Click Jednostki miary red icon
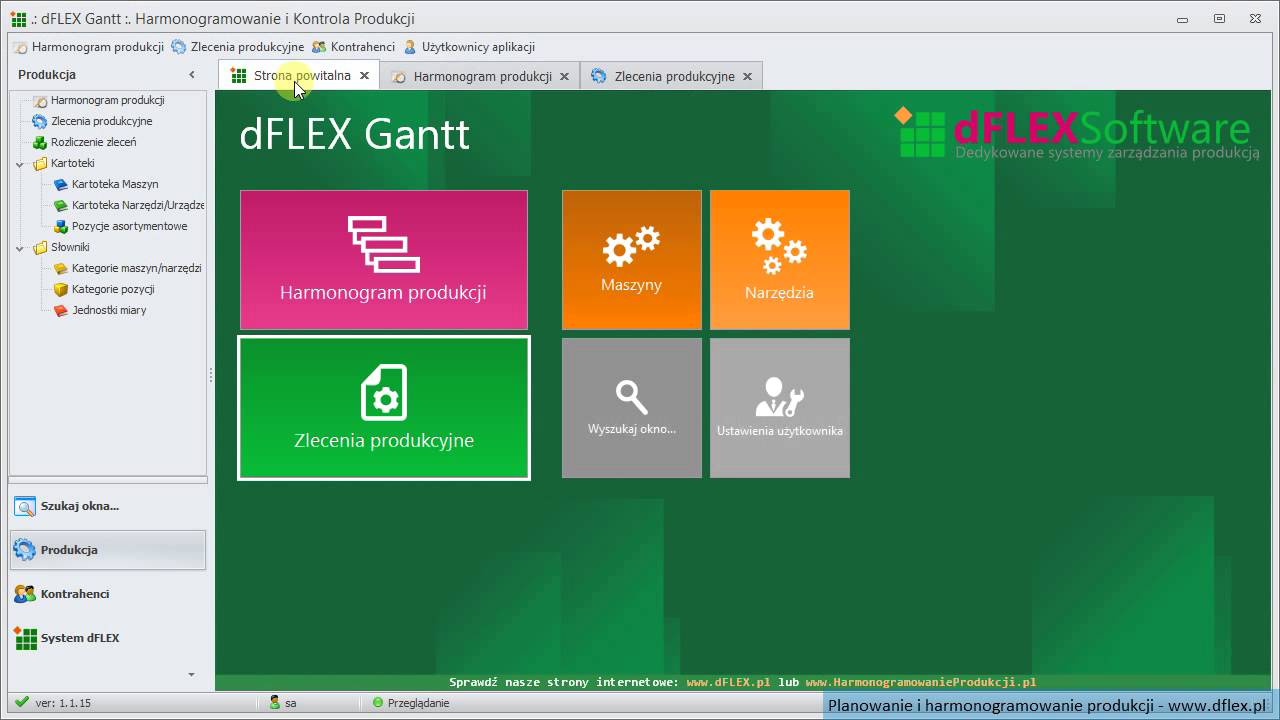The image size is (1280, 720). click(60, 310)
